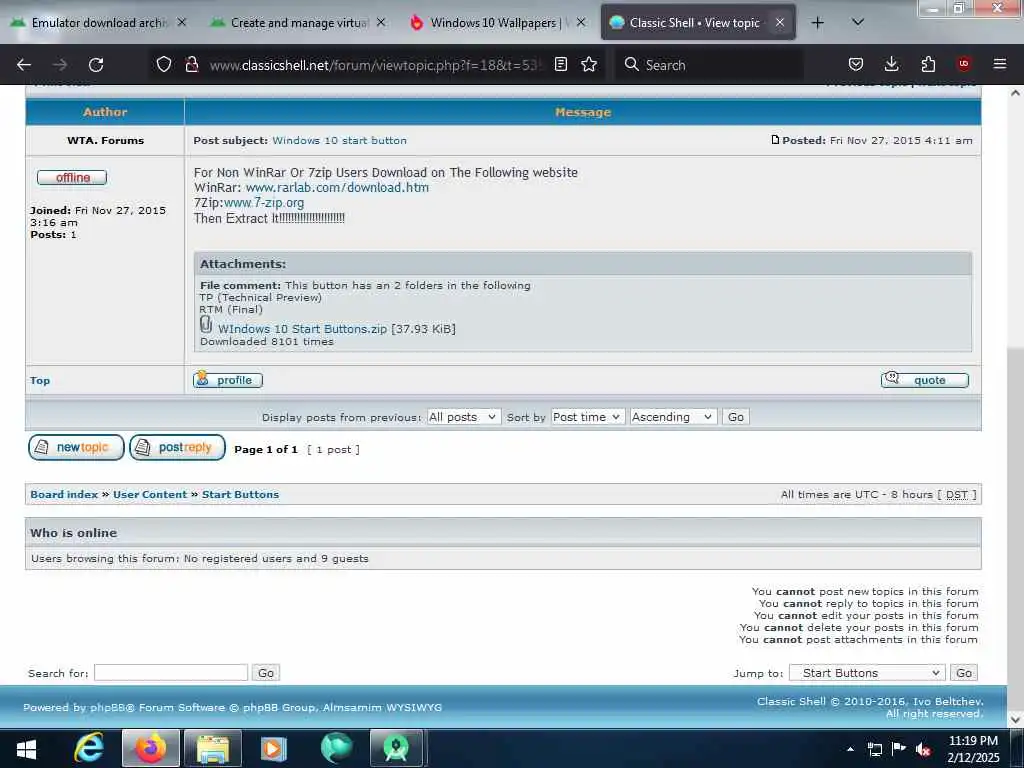Image resolution: width=1024 pixels, height=768 pixels.
Task: Expand the Ascending order dropdown
Action: (673, 417)
